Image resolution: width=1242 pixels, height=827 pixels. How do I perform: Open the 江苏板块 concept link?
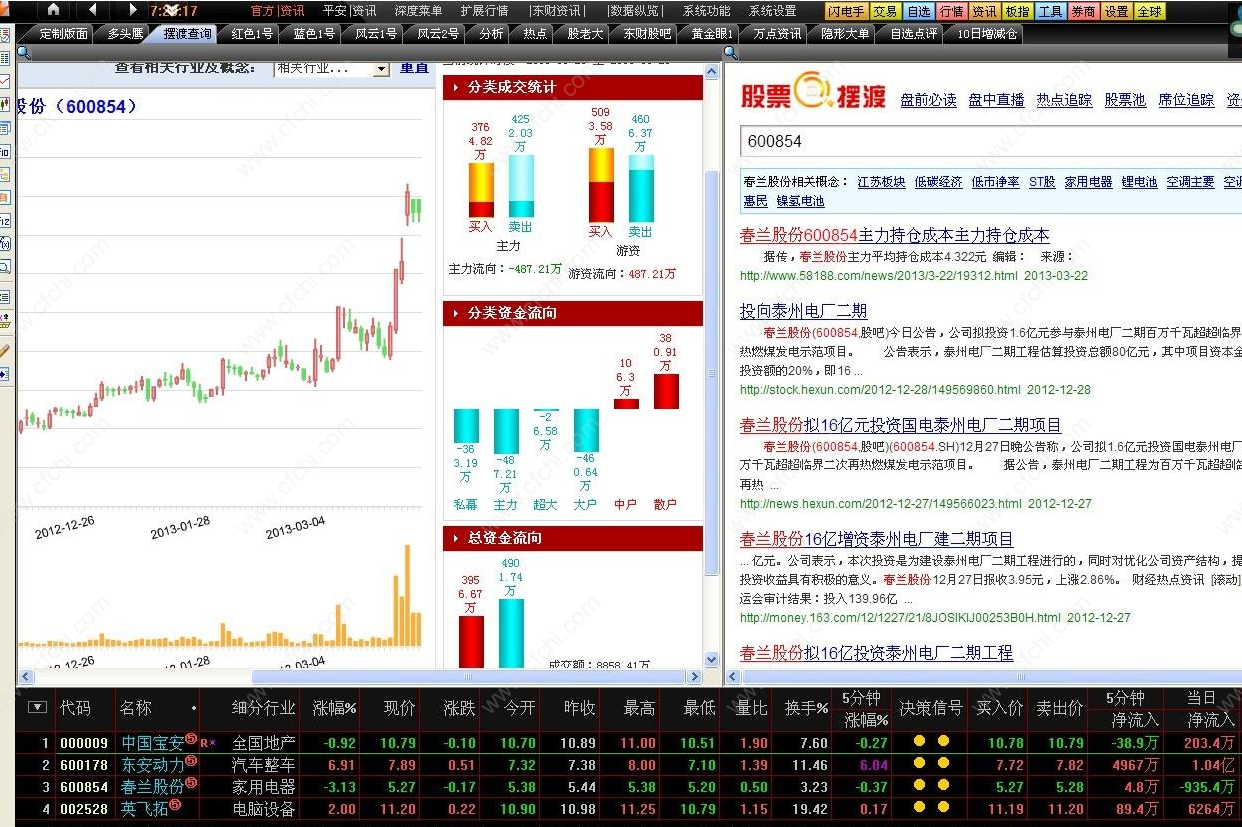881,182
